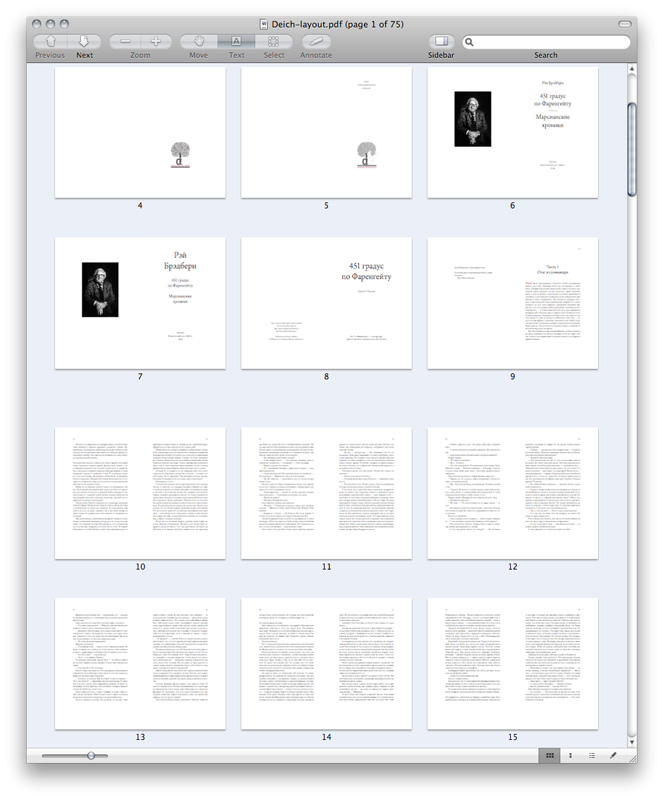
Task: Toggle the Sidebar panel
Action: [x=440, y=42]
